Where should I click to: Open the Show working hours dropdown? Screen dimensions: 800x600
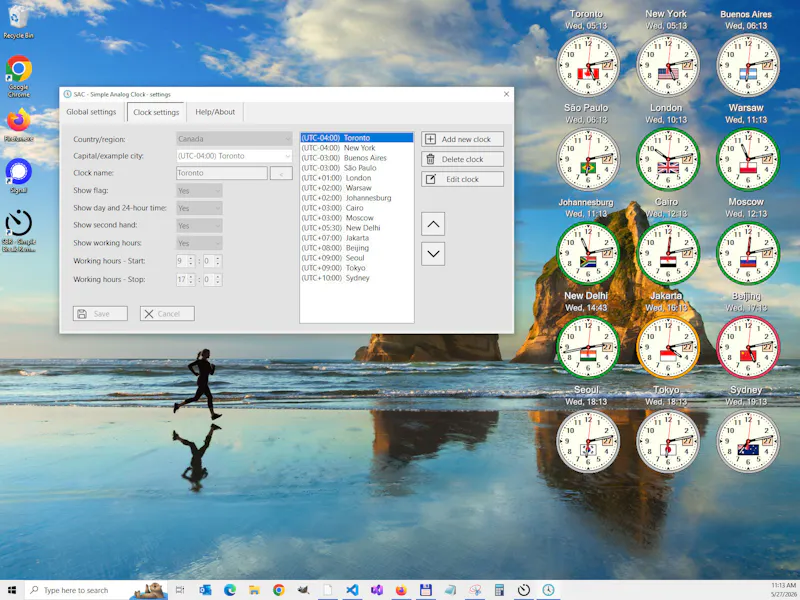pyautogui.click(x=199, y=243)
